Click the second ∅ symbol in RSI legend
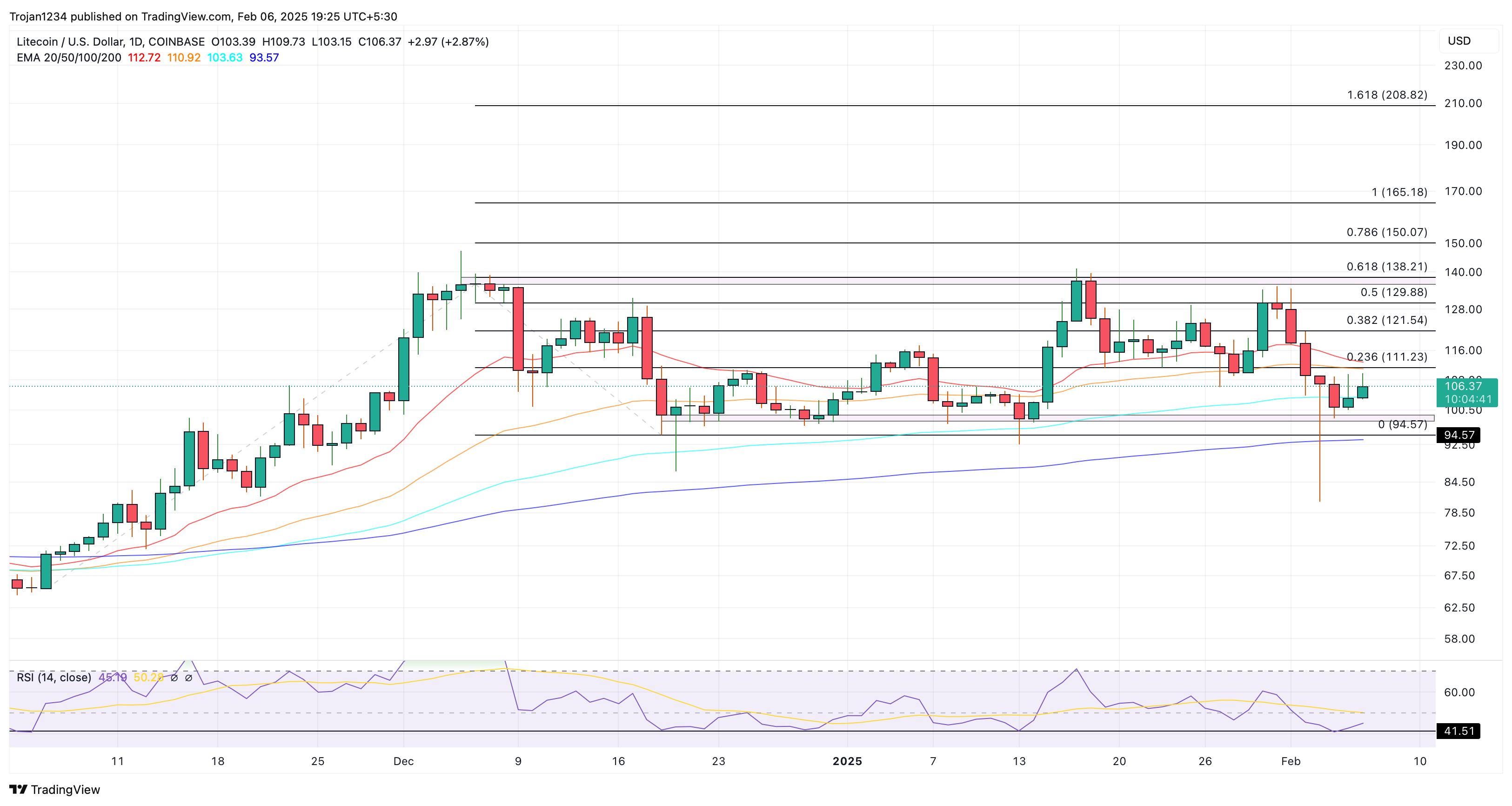This screenshot has width=1512, height=806. pos(188,678)
